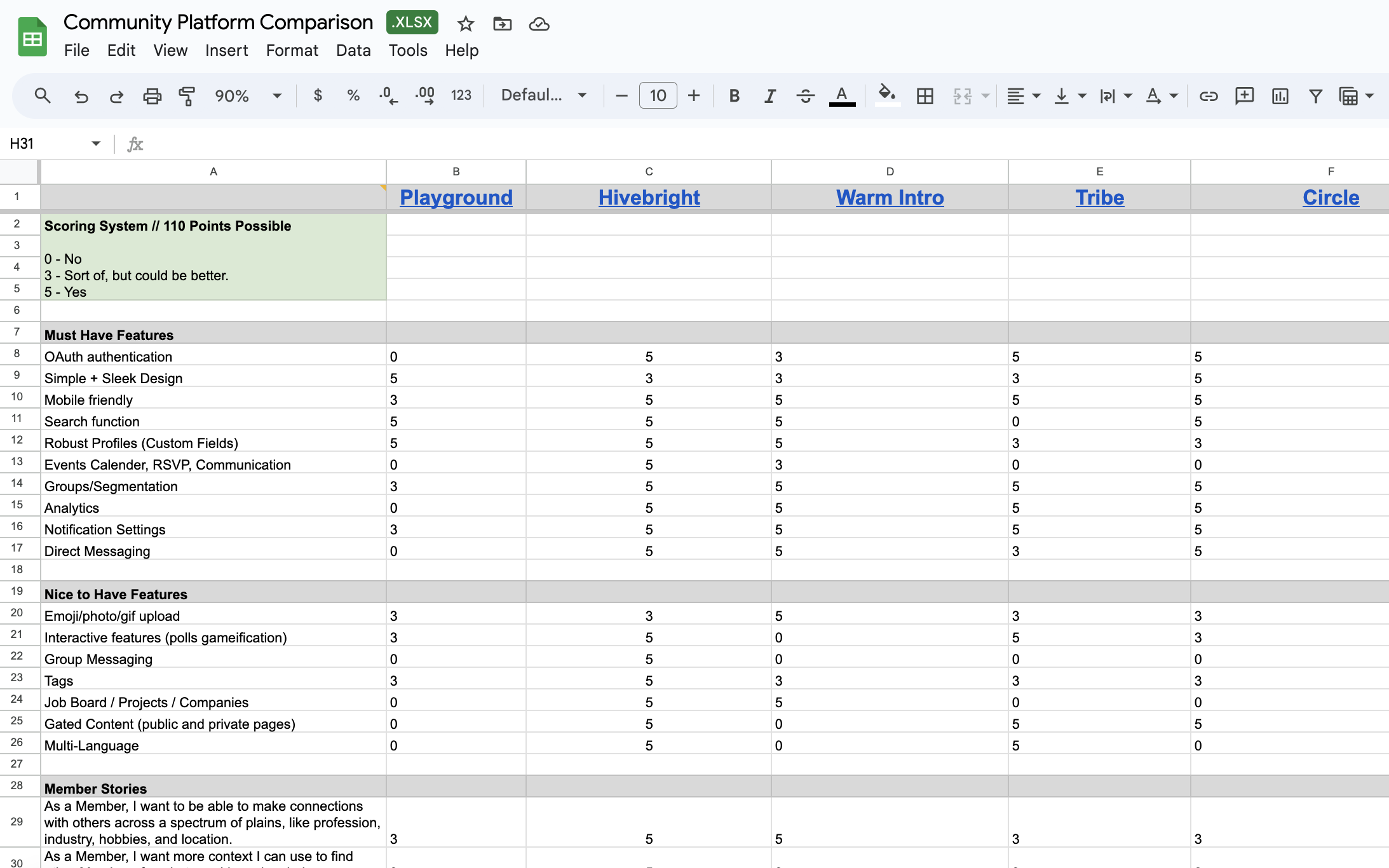Screen dimensions: 1389x868
Task: Open the Hivebright header link
Action: 649,198
